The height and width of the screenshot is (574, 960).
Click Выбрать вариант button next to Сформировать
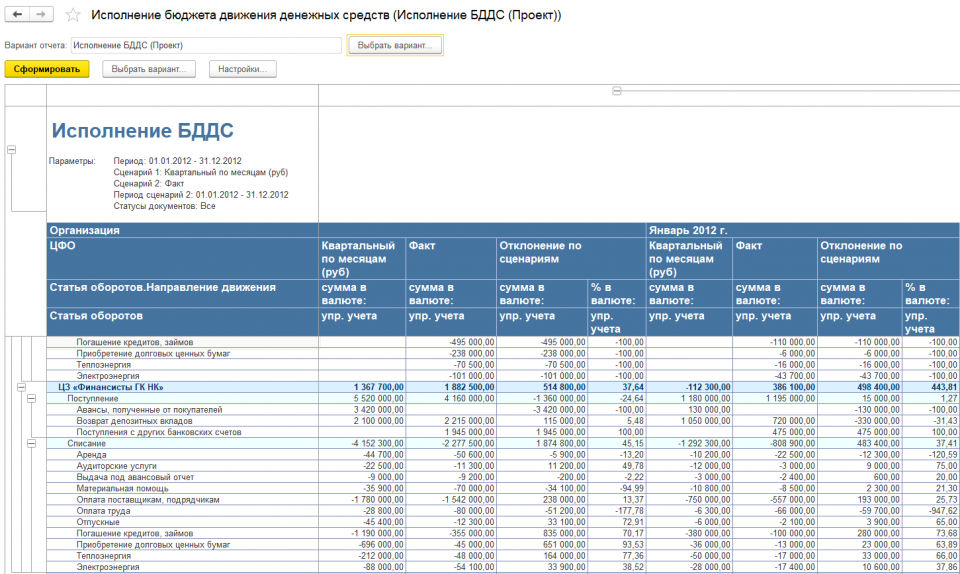point(148,69)
